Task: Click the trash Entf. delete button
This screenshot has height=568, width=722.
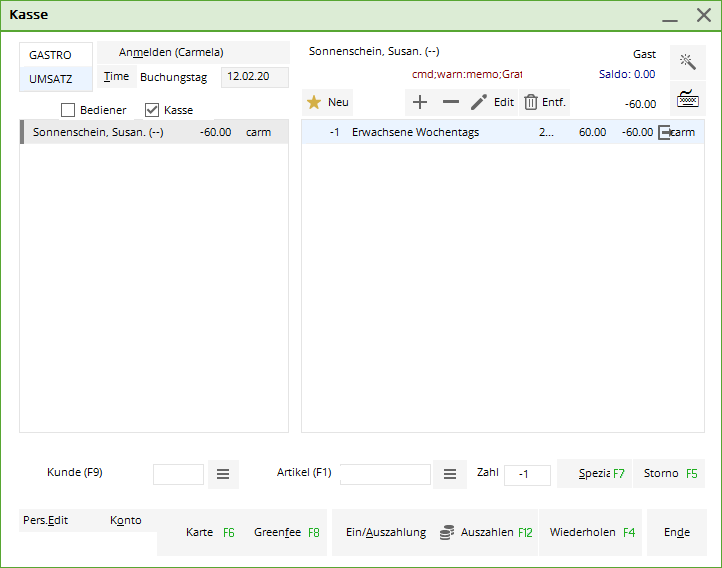Action: coord(544,102)
